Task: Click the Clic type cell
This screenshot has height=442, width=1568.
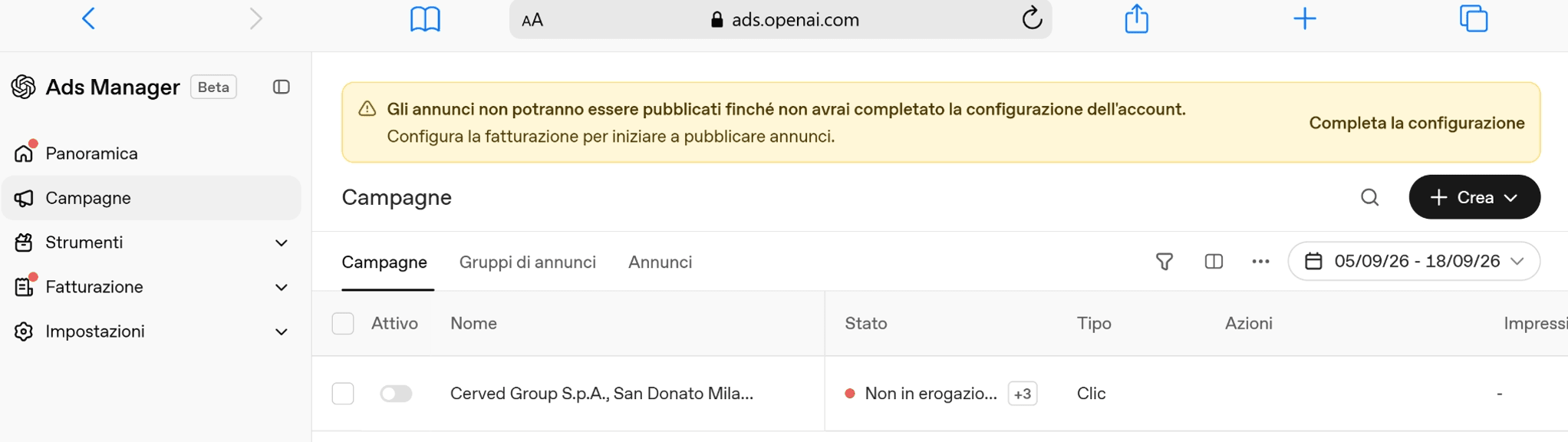Action: tap(1091, 394)
